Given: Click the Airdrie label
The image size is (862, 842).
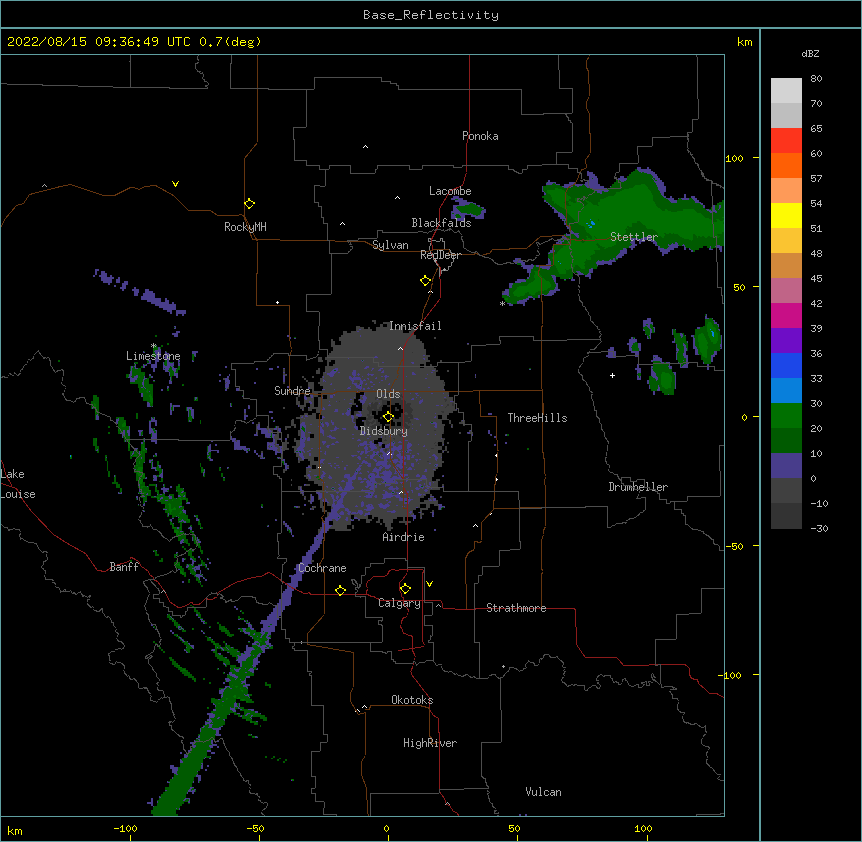Looking at the screenshot, I should coord(404,537).
